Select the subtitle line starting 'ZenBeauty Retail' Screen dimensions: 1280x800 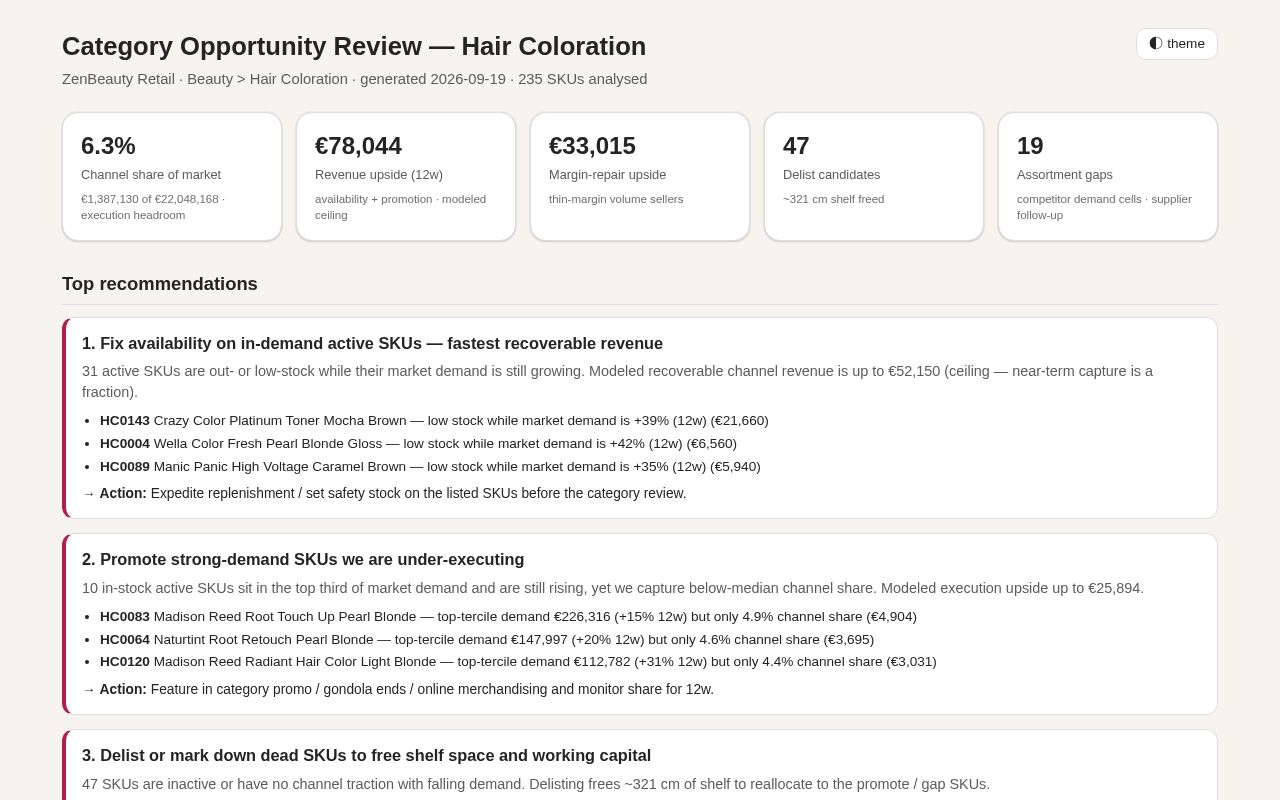(x=355, y=79)
